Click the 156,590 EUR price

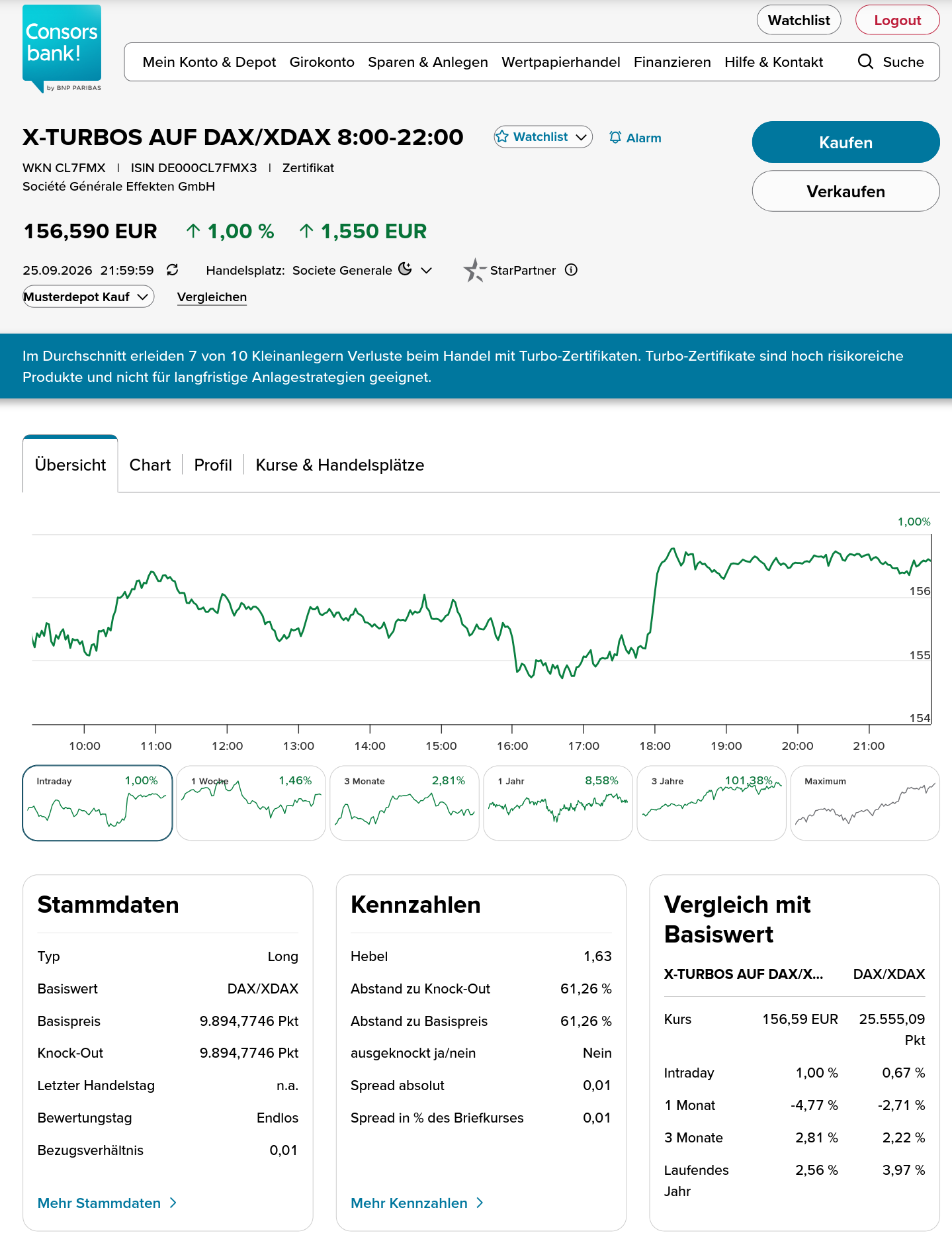90,231
